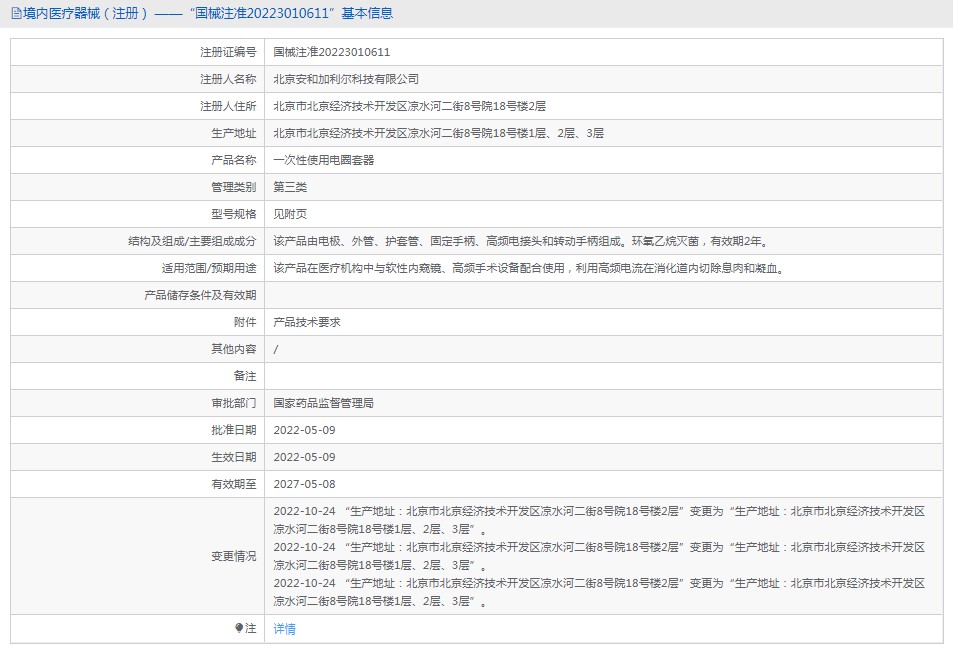Click the registrant address ending in 18号楼2层
This screenshot has height=650, width=953.
[x=410, y=106]
